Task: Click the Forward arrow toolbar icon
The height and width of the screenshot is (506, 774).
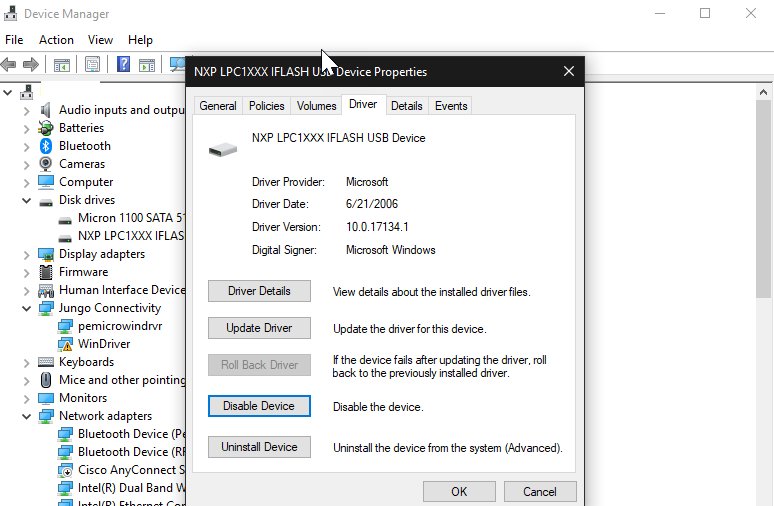Action: [x=31, y=64]
